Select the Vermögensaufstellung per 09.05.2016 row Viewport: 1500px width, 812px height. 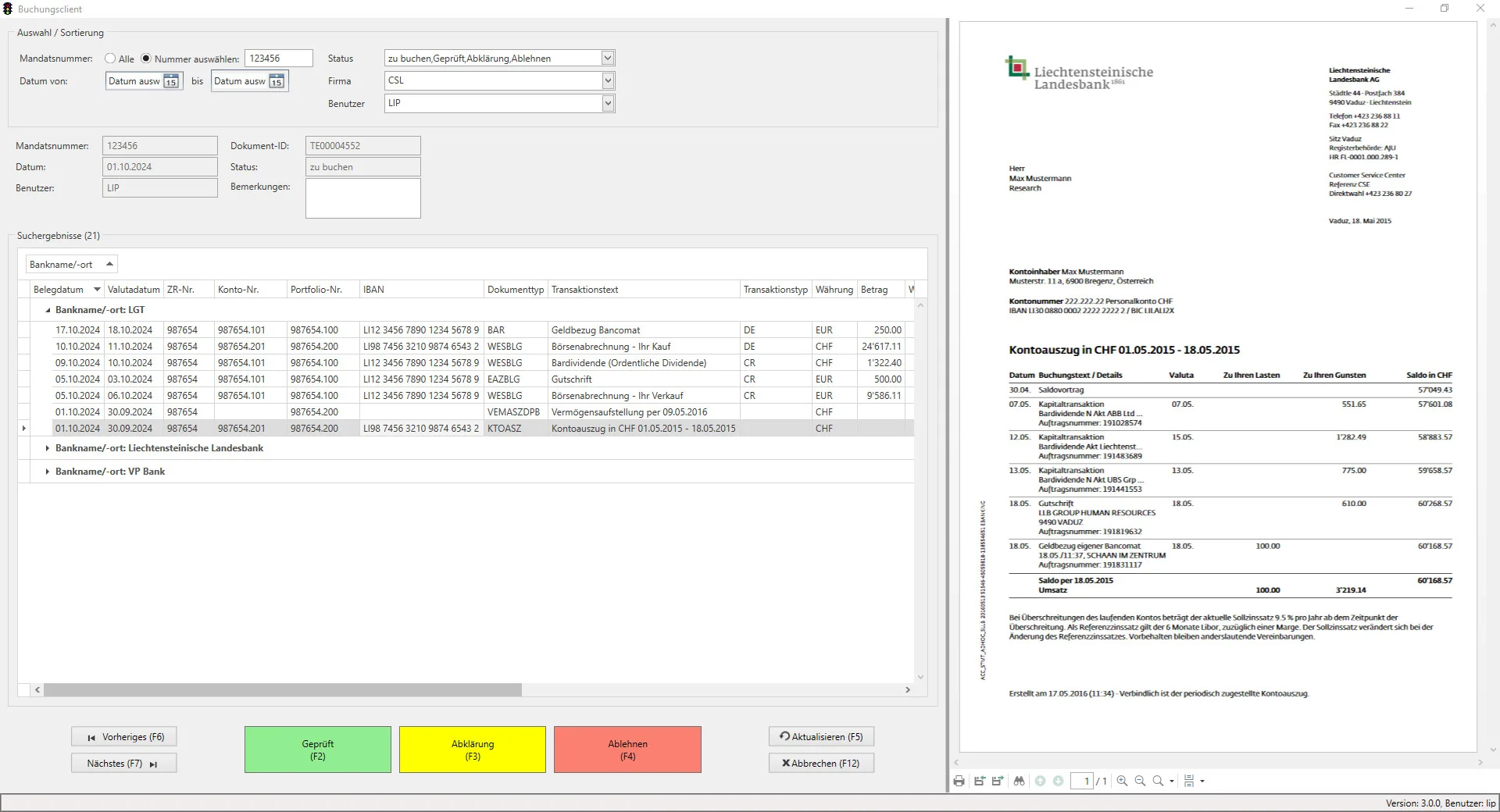click(472, 412)
